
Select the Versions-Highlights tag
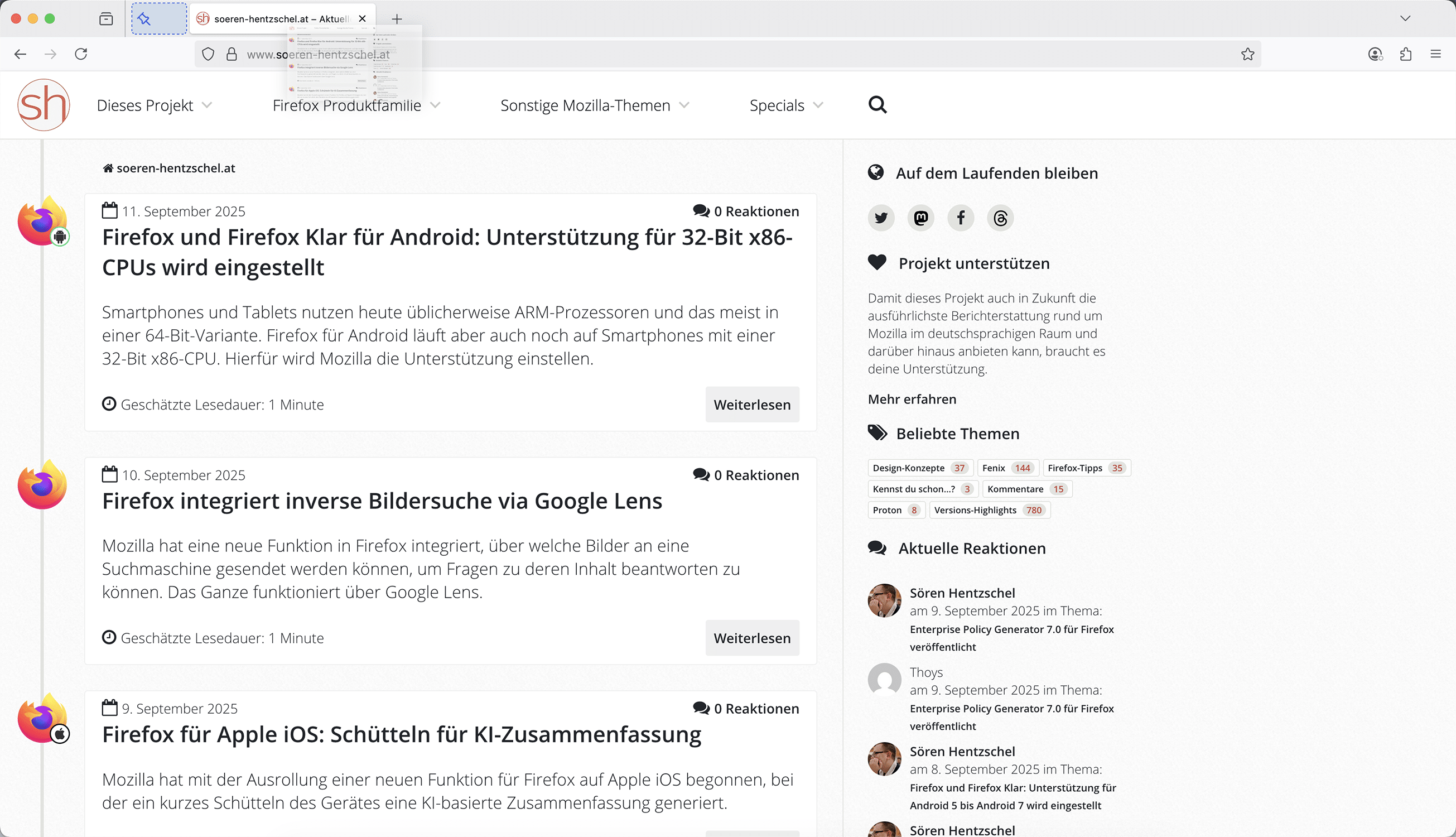point(990,511)
